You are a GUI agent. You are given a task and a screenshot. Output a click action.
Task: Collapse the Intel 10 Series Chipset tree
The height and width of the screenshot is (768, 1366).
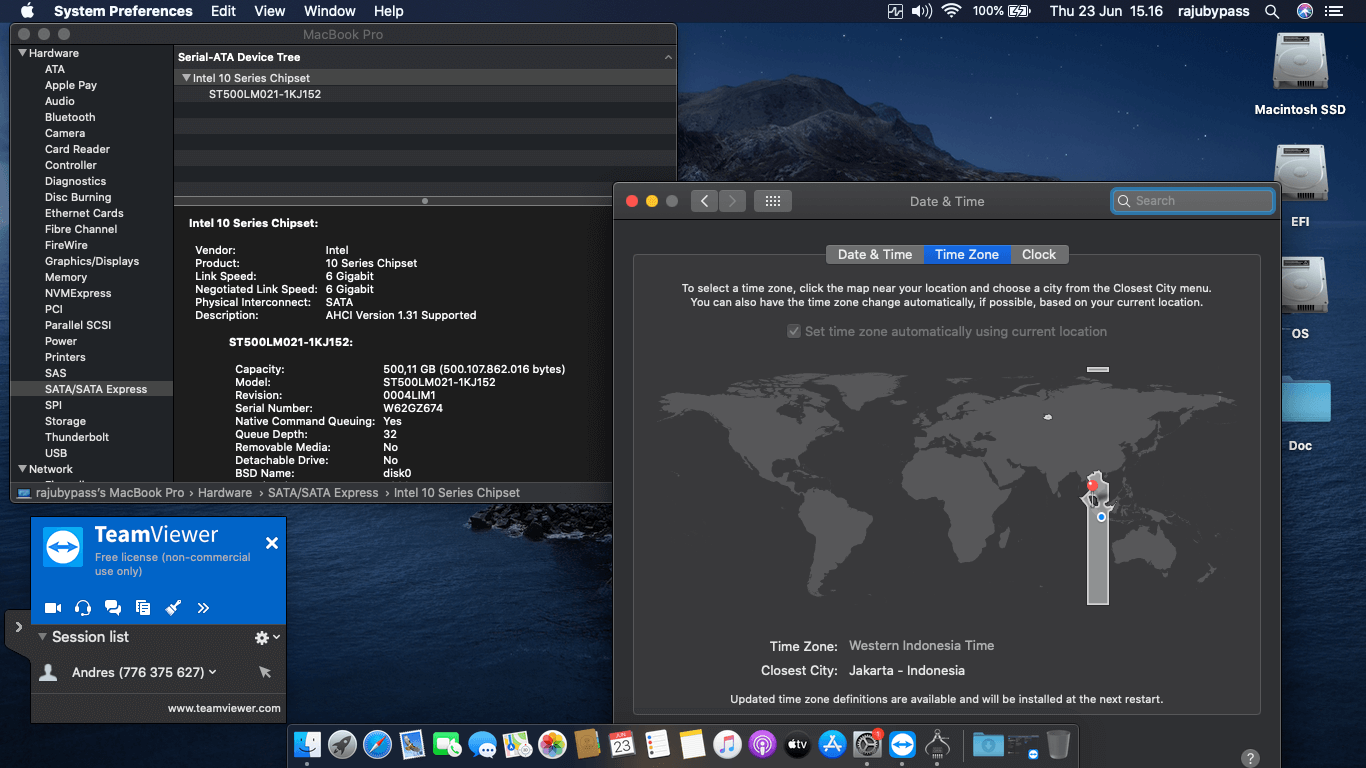click(186, 78)
